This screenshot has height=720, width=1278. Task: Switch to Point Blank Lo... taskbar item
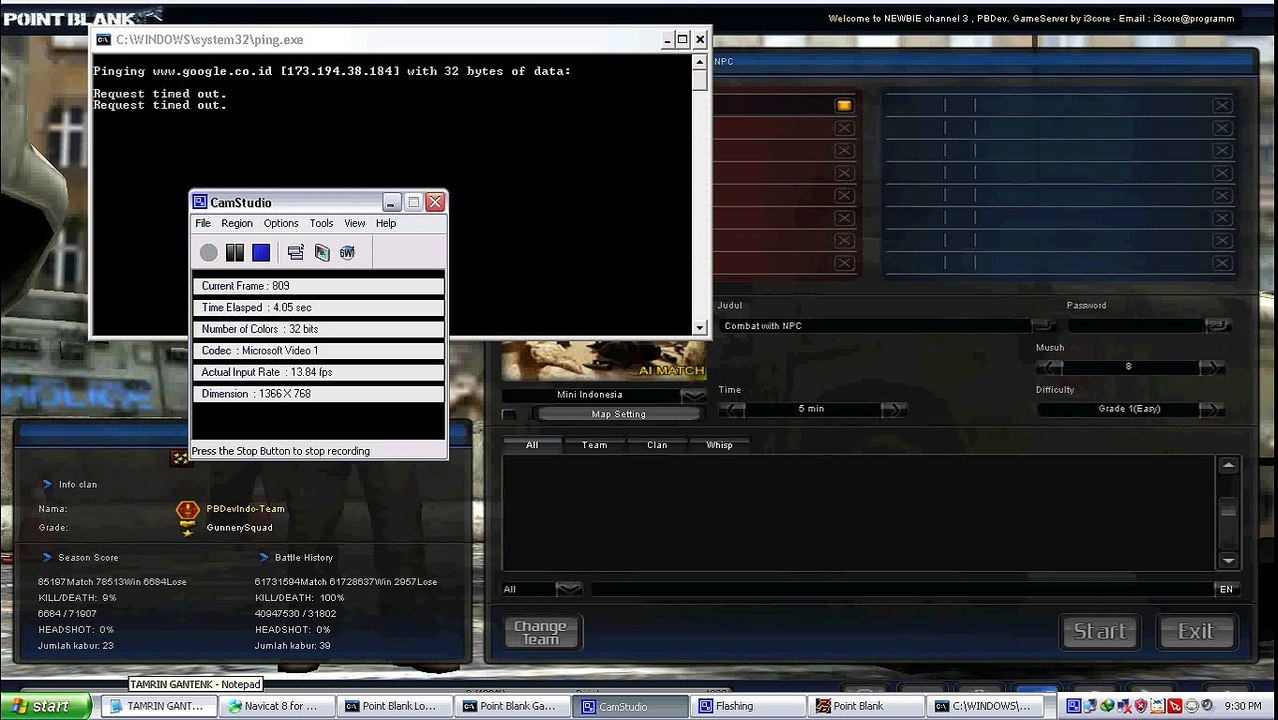point(394,706)
